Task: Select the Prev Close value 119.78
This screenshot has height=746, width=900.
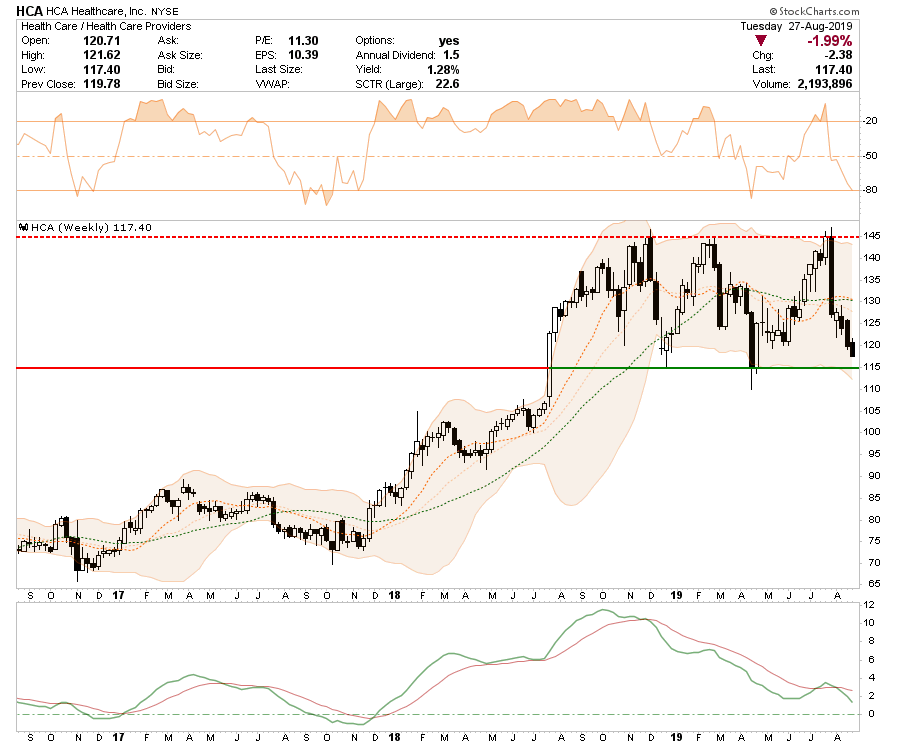Action: [102, 84]
